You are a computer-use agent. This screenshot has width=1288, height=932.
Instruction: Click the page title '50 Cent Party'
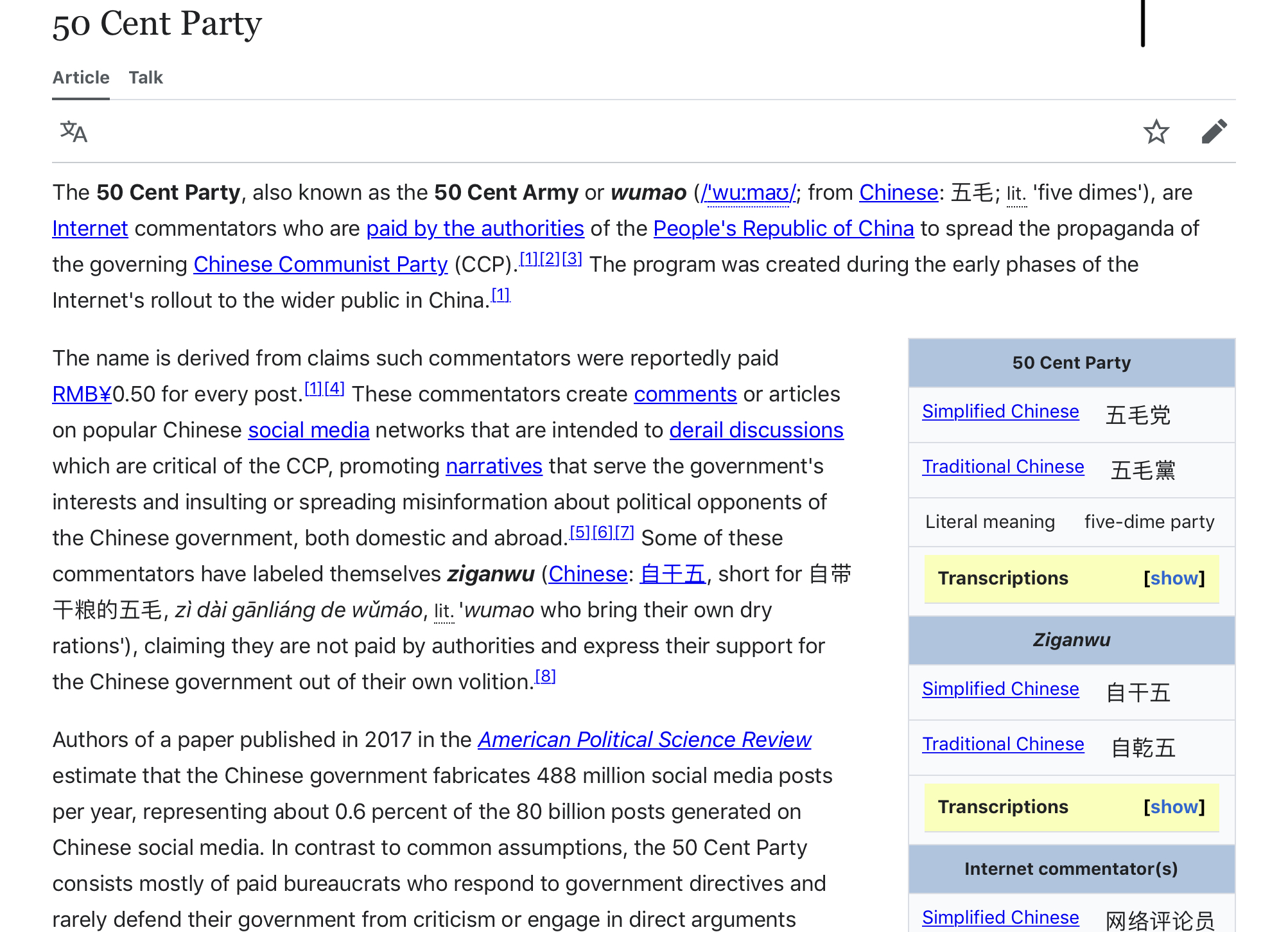coord(157,24)
